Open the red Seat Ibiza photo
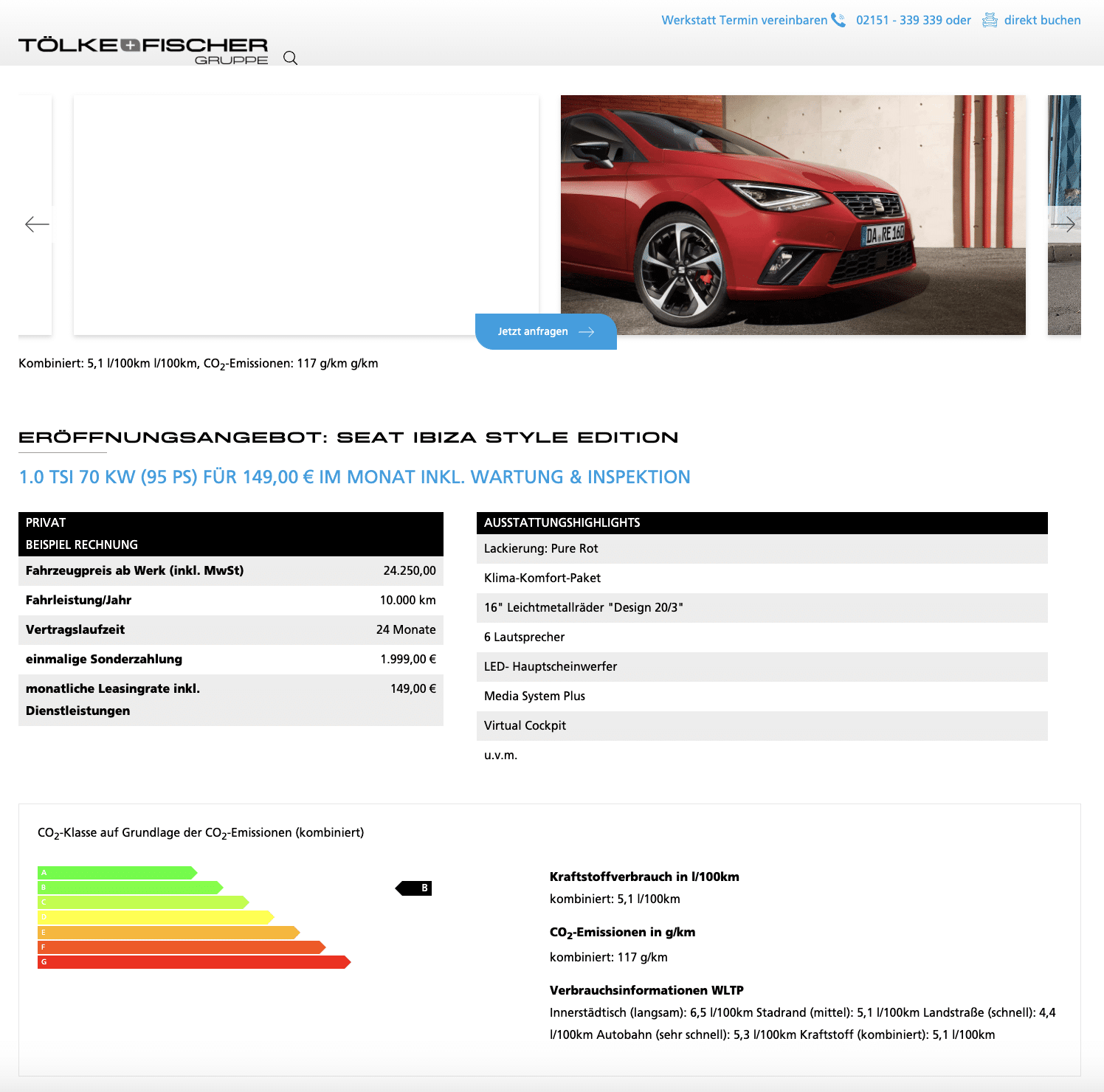Screen dimensions: 1104x1092 point(793,215)
